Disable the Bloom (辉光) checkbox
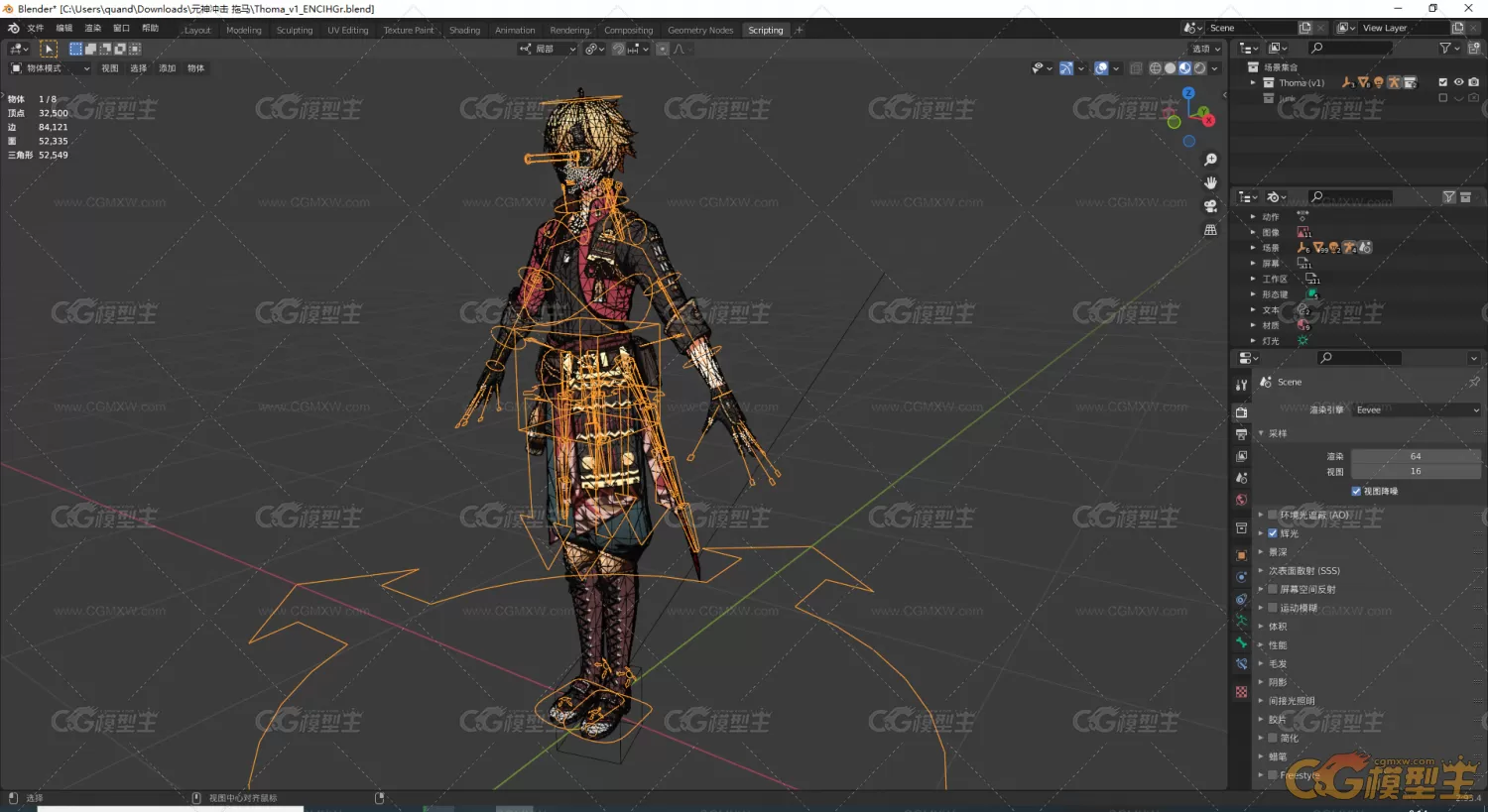The image size is (1488, 812). click(x=1273, y=533)
